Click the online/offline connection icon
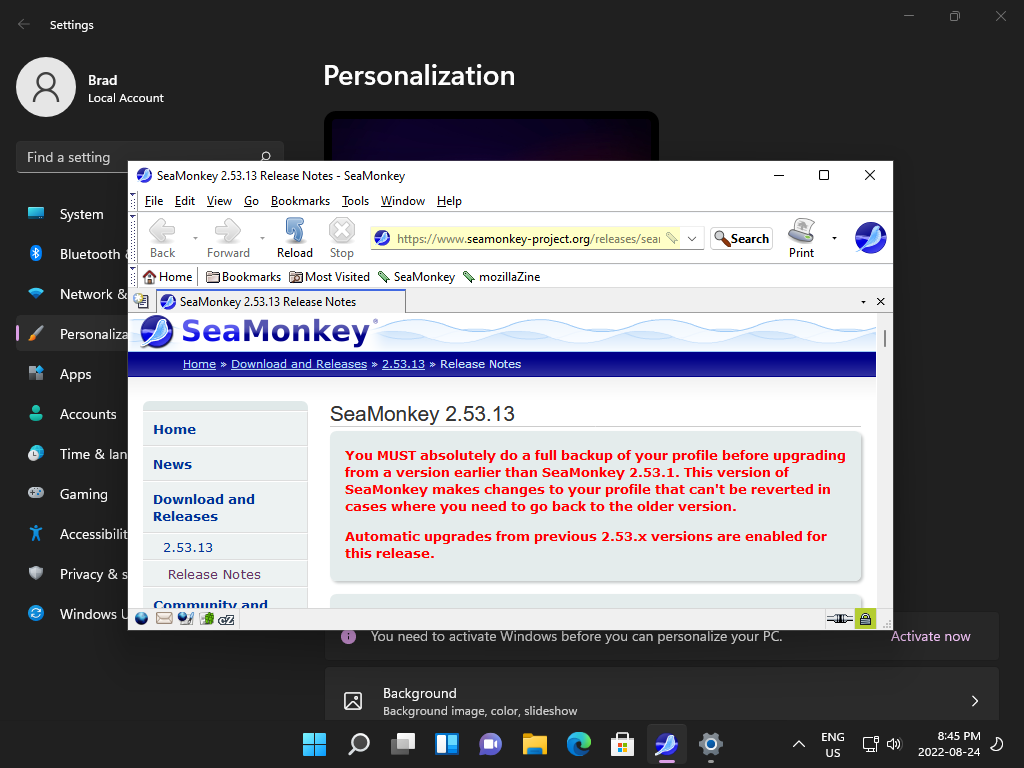This screenshot has height=768, width=1024. coord(839,618)
